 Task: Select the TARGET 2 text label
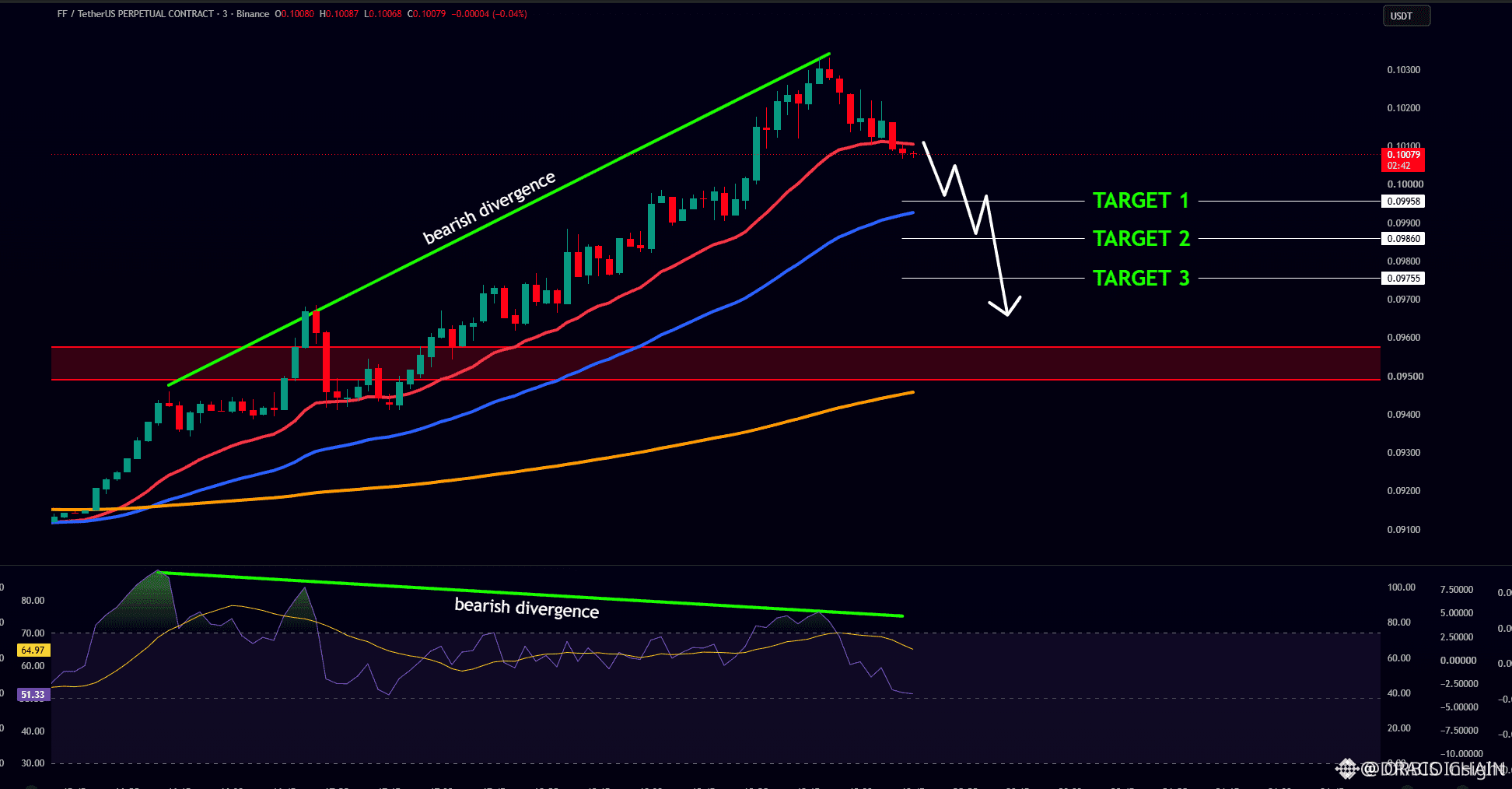point(1141,238)
